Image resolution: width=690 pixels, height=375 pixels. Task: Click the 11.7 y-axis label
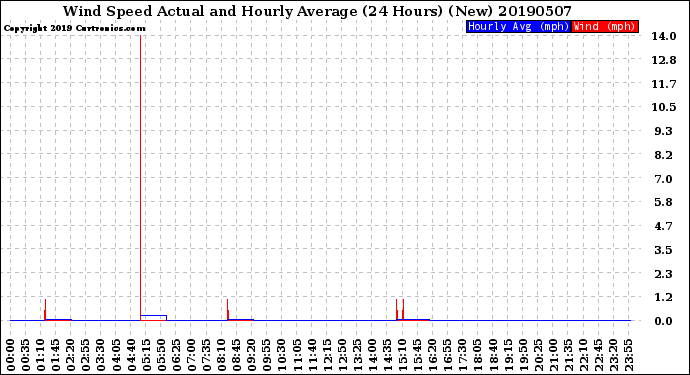[x=664, y=84]
